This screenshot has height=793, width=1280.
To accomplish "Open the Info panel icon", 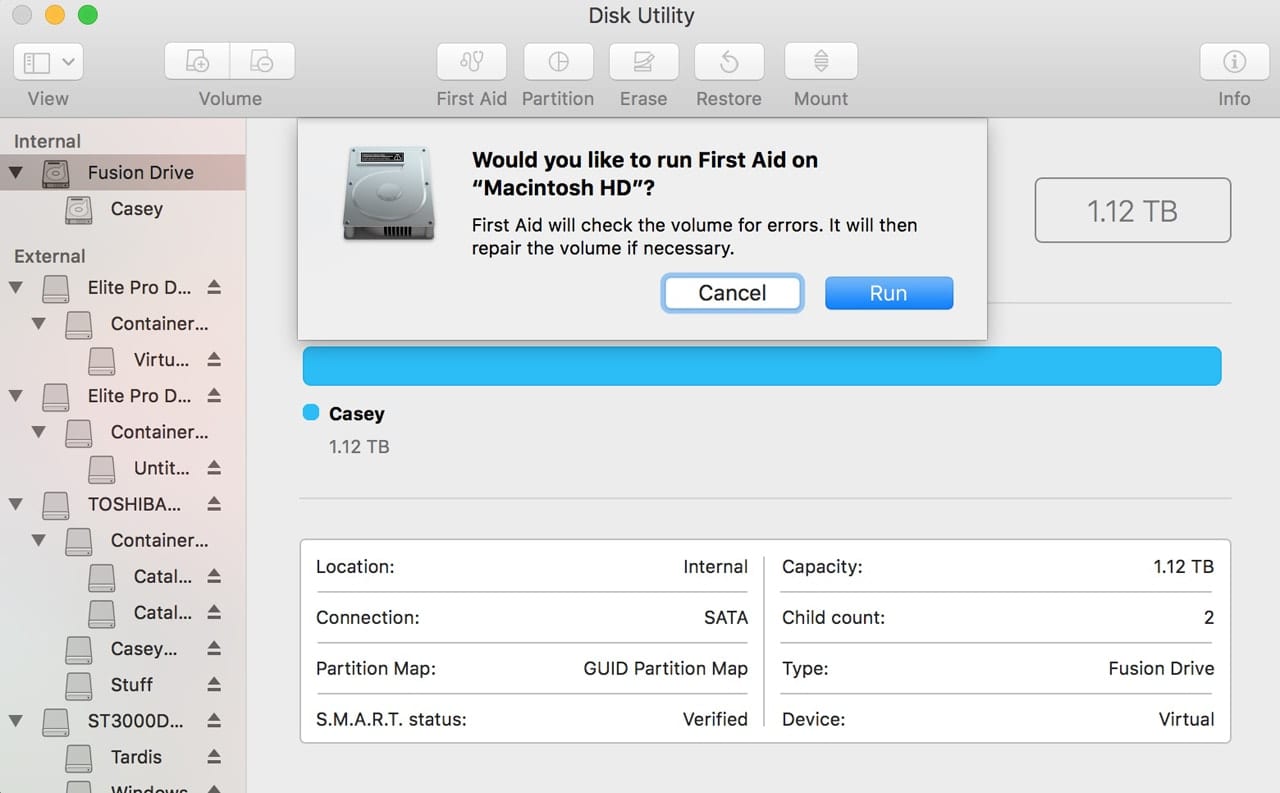I will 1233,62.
